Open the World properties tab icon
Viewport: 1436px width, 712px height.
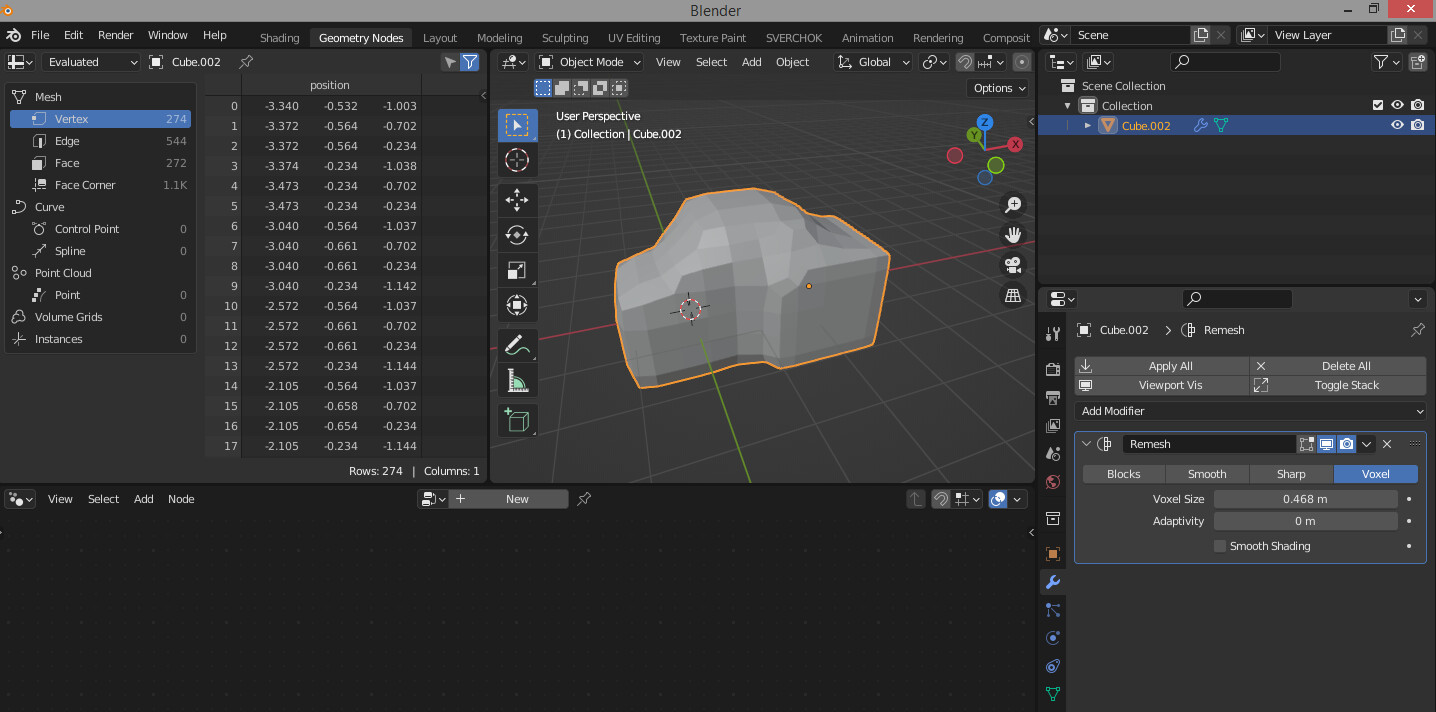[x=1052, y=482]
